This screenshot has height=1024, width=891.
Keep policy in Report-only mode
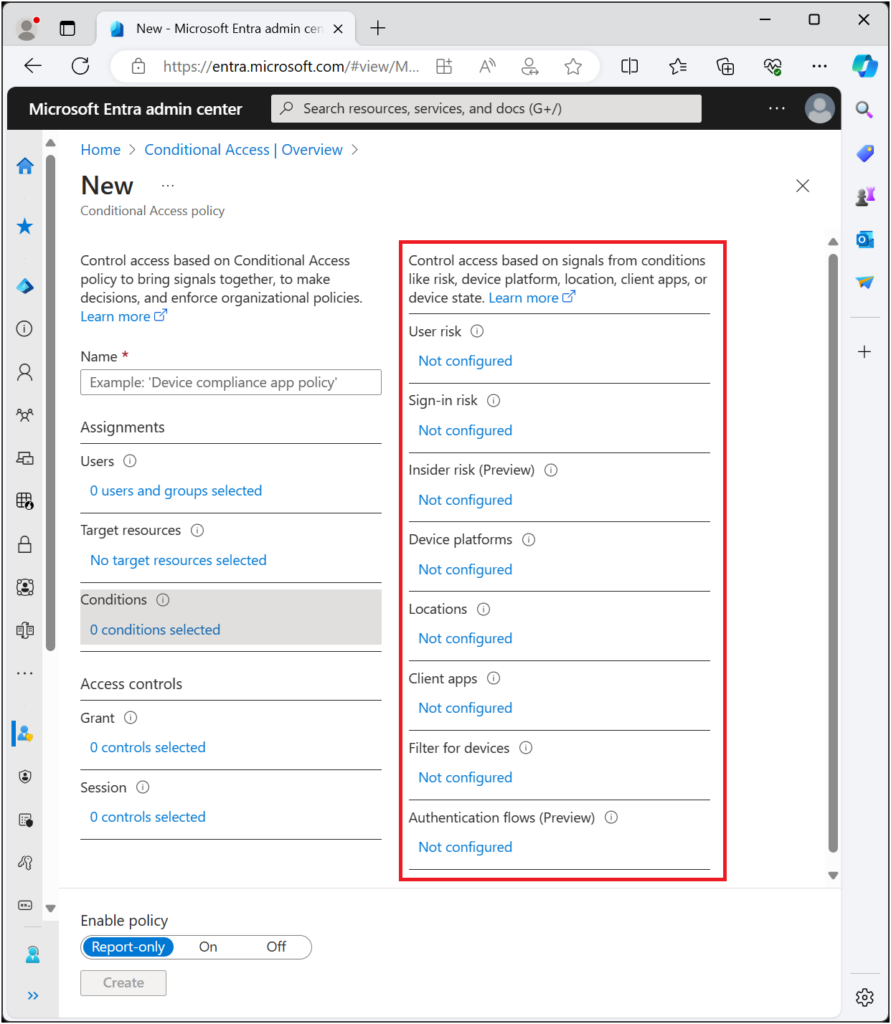coord(128,947)
